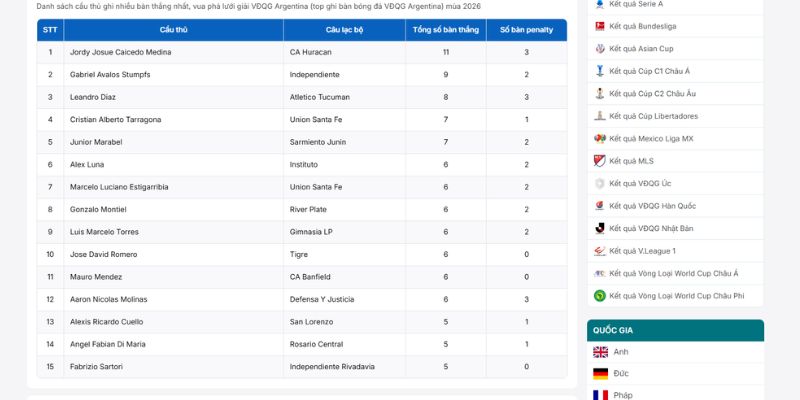This screenshot has width=800, height=400.
Task: Click the Angel Fabian Di Maria player name
Action: 108,344
